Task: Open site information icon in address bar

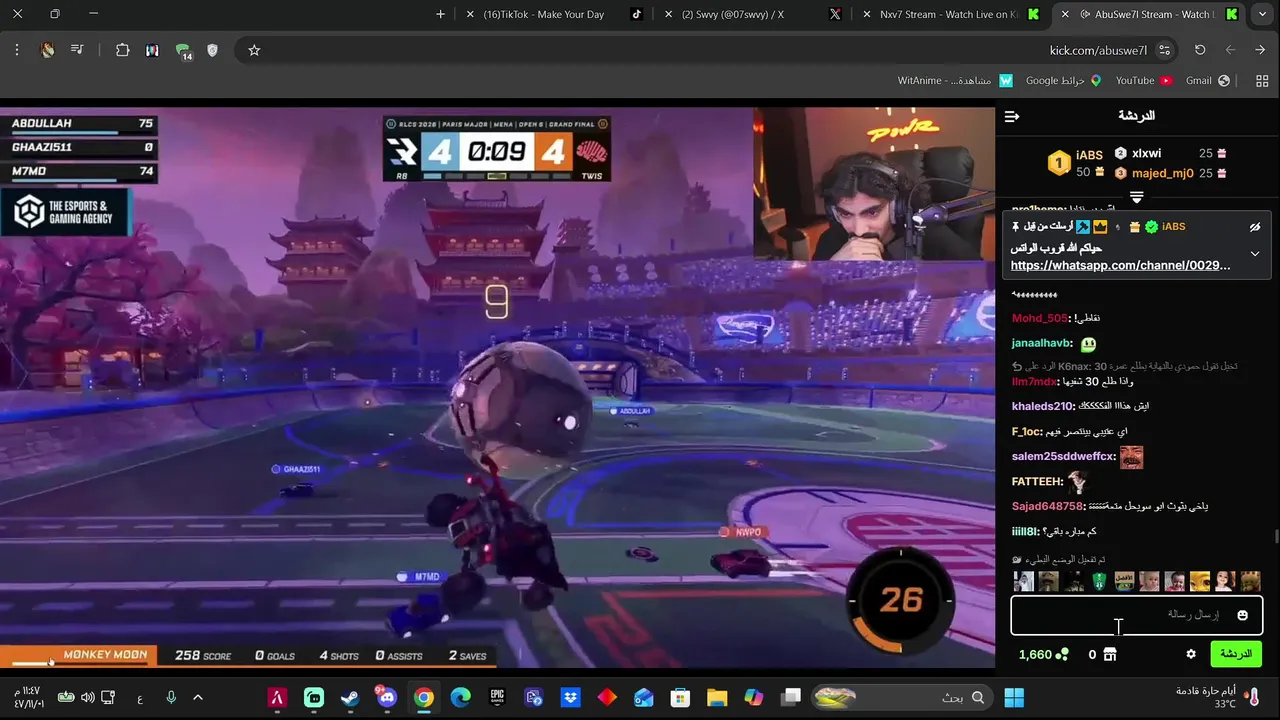Action: (1164, 50)
